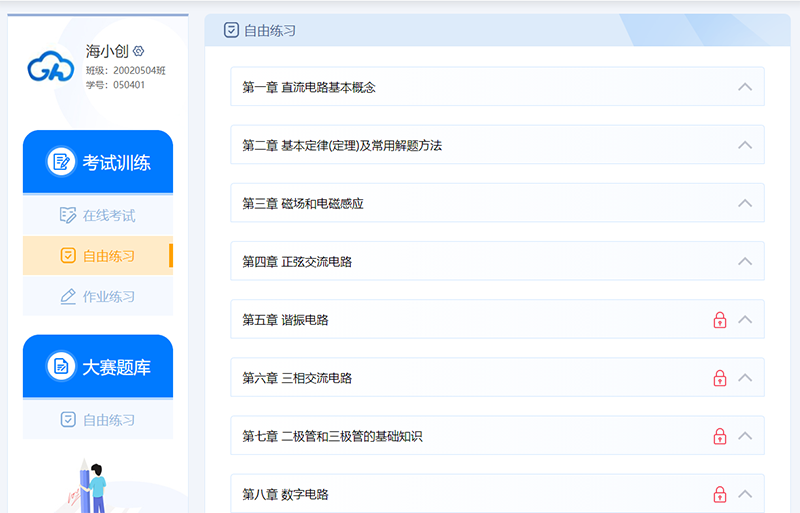Click the 考试训练 header icon
Image resolution: width=800 pixels, height=513 pixels.
(x=61, y=162)
